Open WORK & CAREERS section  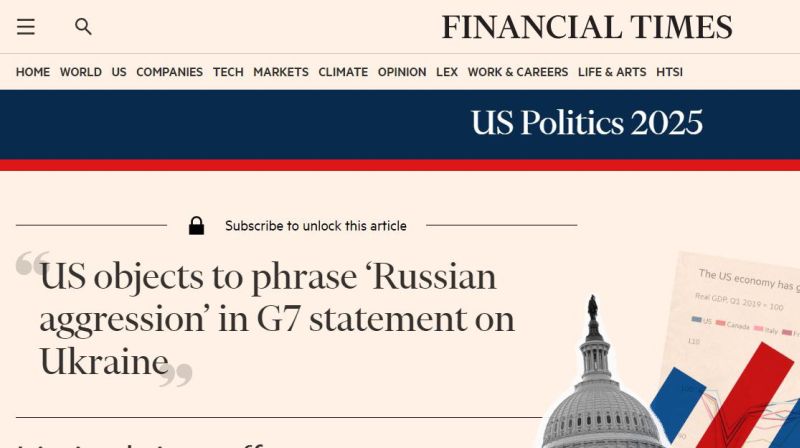pos(518,72)
